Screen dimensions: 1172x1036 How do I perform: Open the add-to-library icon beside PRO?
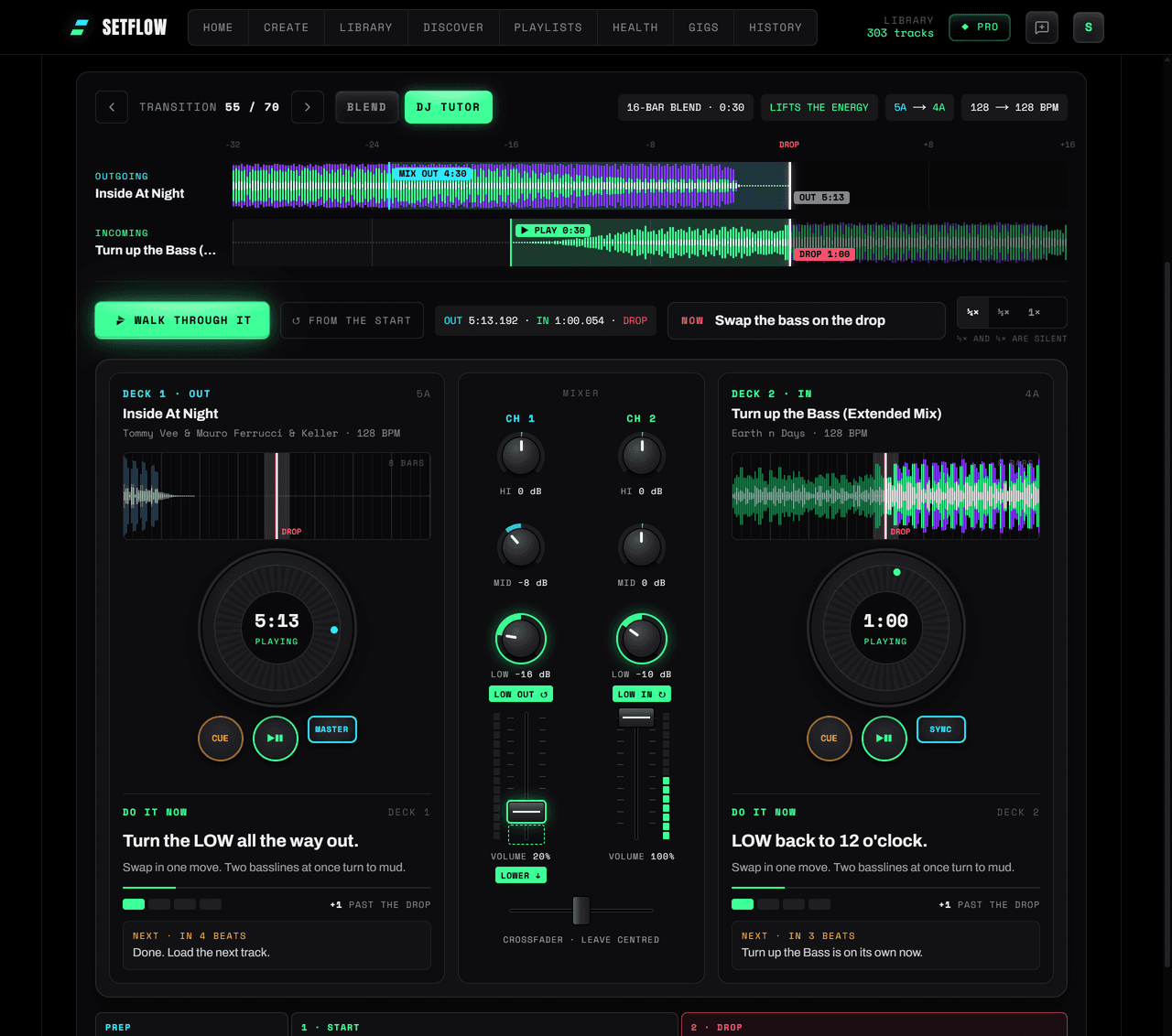(1042, 27)
